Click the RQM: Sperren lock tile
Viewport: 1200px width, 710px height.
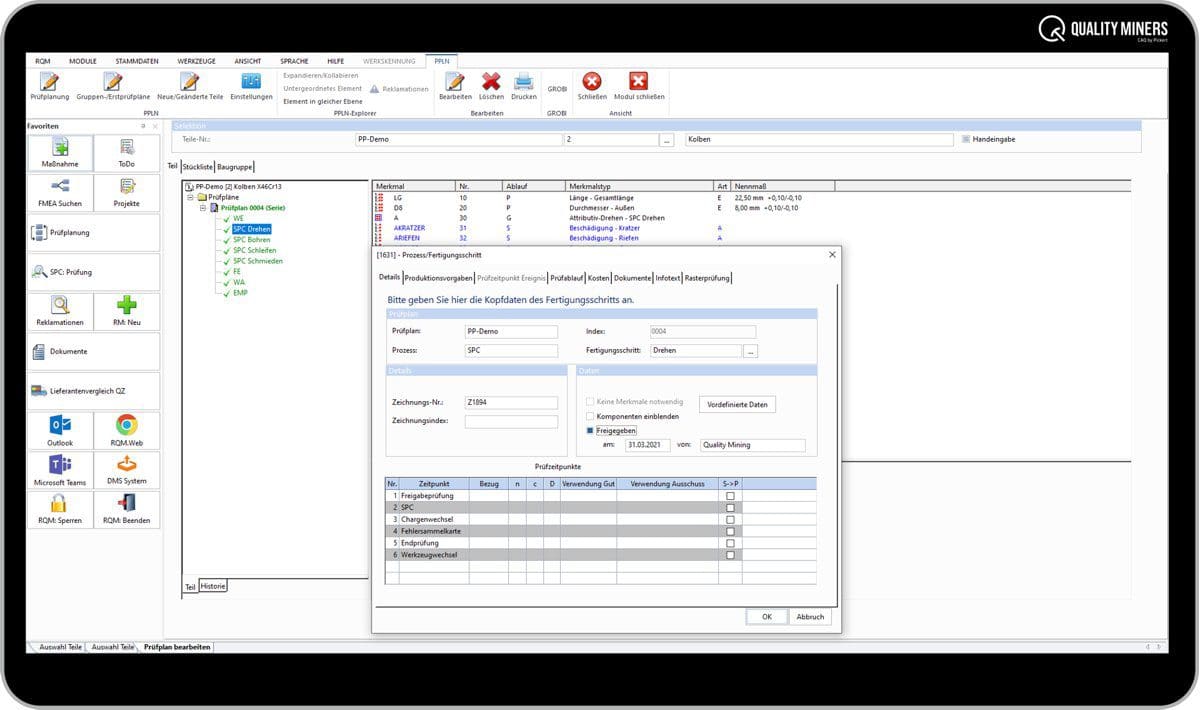[x=60, y=509]
